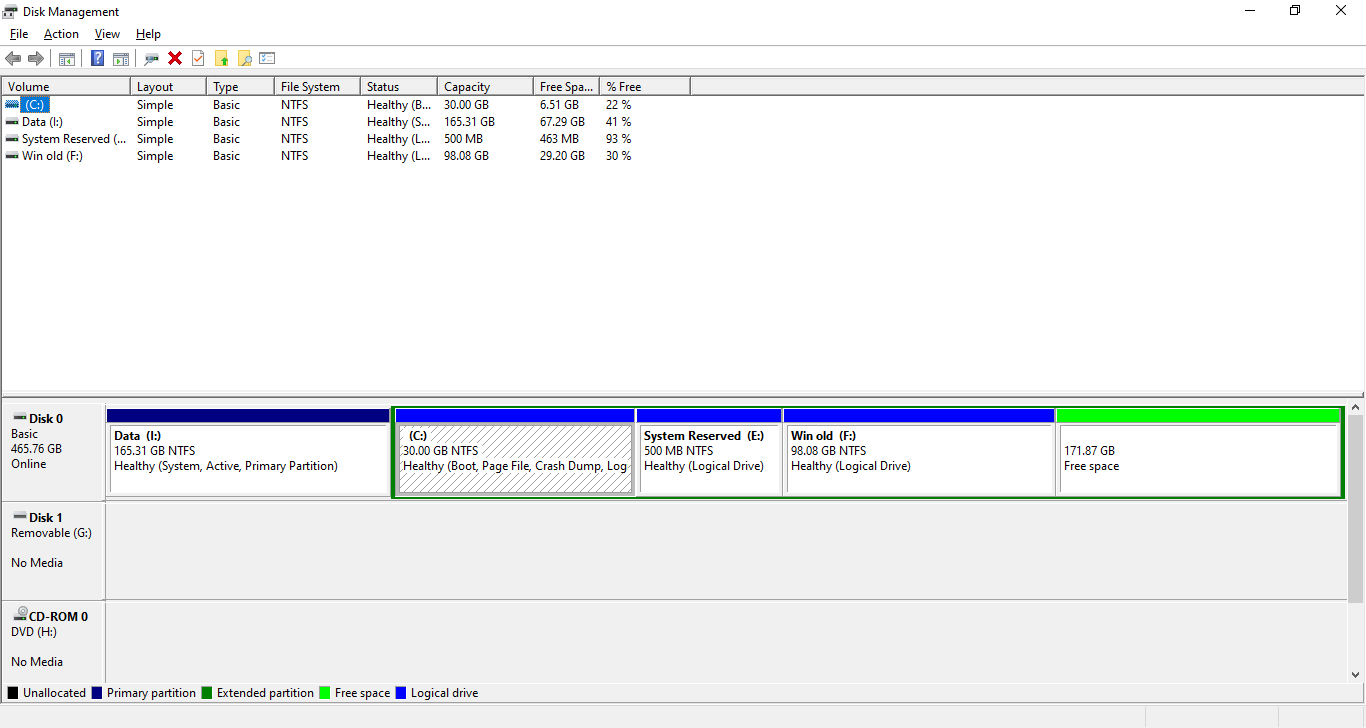Click the disk pane scrollbar up arrow
1366x728 pixels.
[1356, 408]
